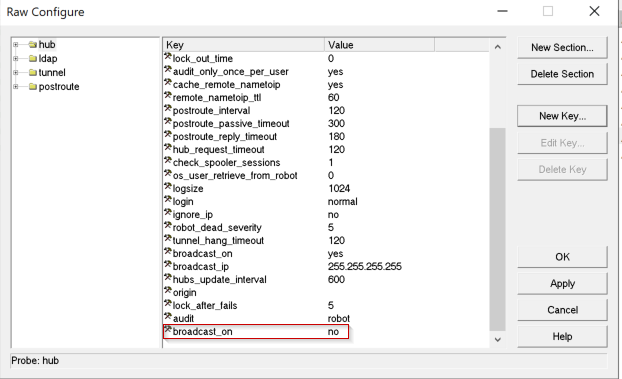The height and width of the screenshot is (379, 622).
Task: Click the key icon beside broadcast_ip
Action: tap(168, 265)
